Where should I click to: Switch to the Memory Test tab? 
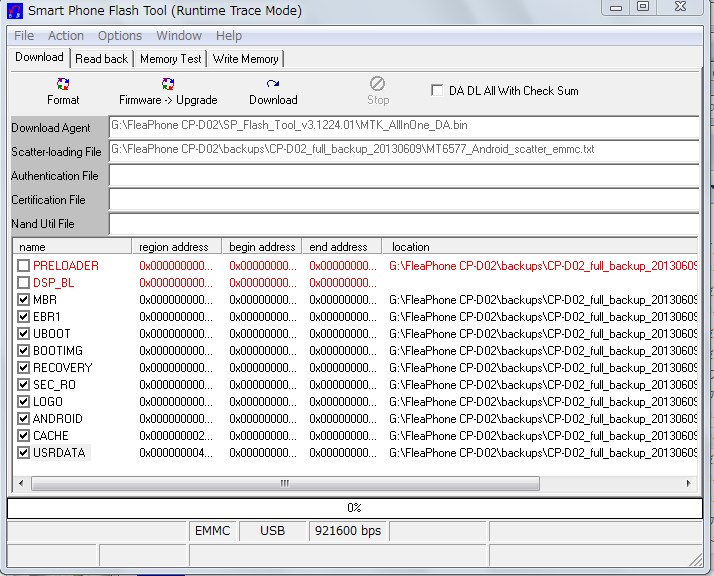pyautogui.click(x=171, y=59)
